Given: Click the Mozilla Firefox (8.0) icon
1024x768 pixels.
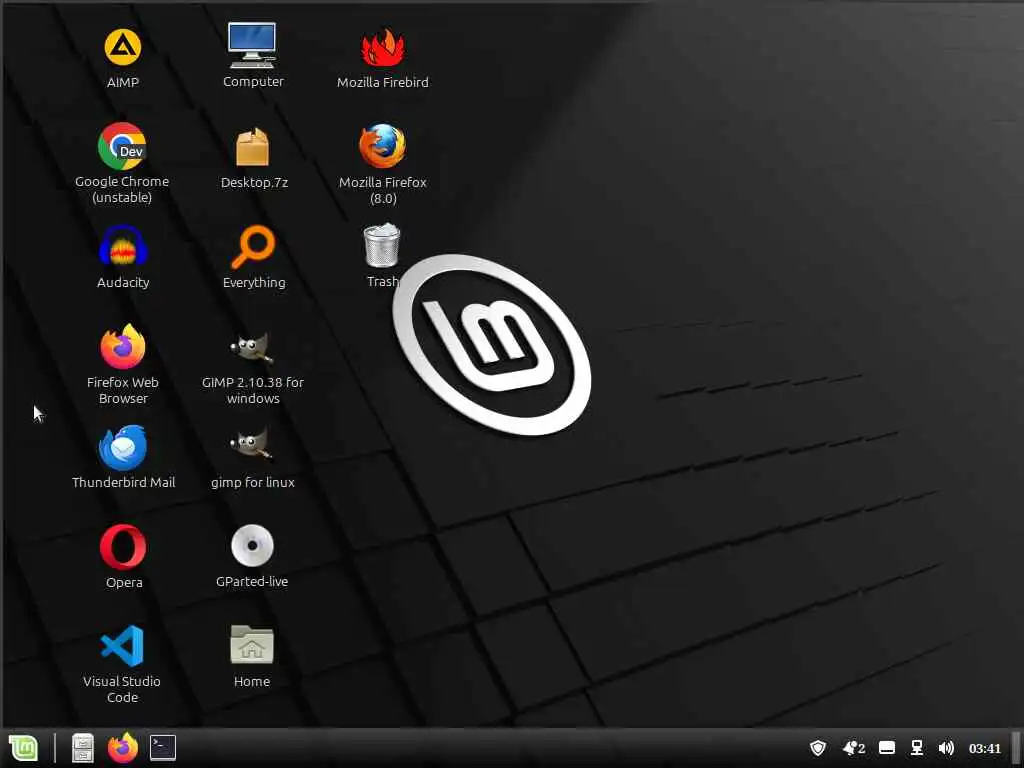Looking at the screenshot, I should pyautogui.click(x=382, y=146).
